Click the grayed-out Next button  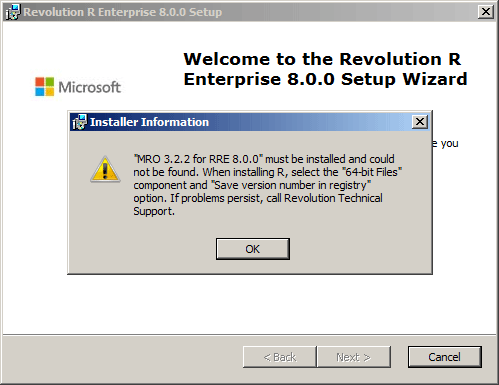click(x=354, y=357)
